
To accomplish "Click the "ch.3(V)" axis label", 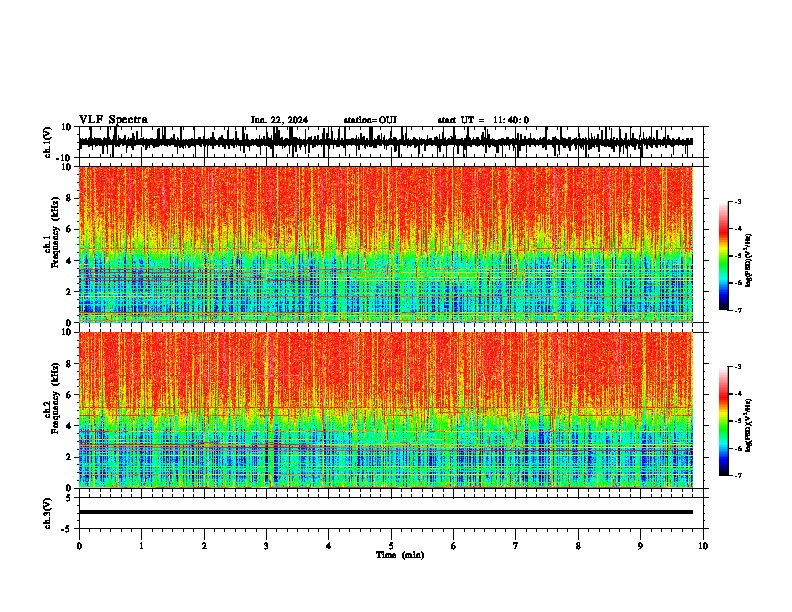I will pos(48,513).
